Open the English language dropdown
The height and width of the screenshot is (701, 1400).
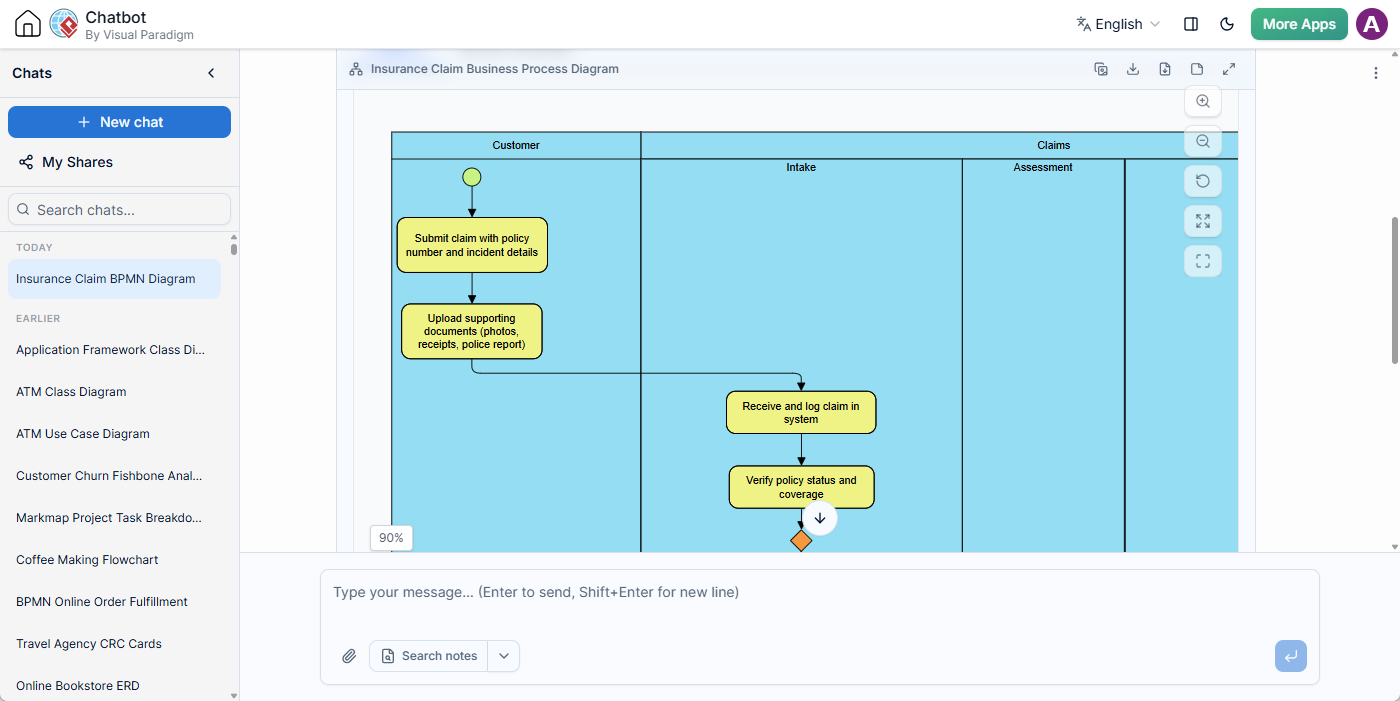click(1118, 24)
